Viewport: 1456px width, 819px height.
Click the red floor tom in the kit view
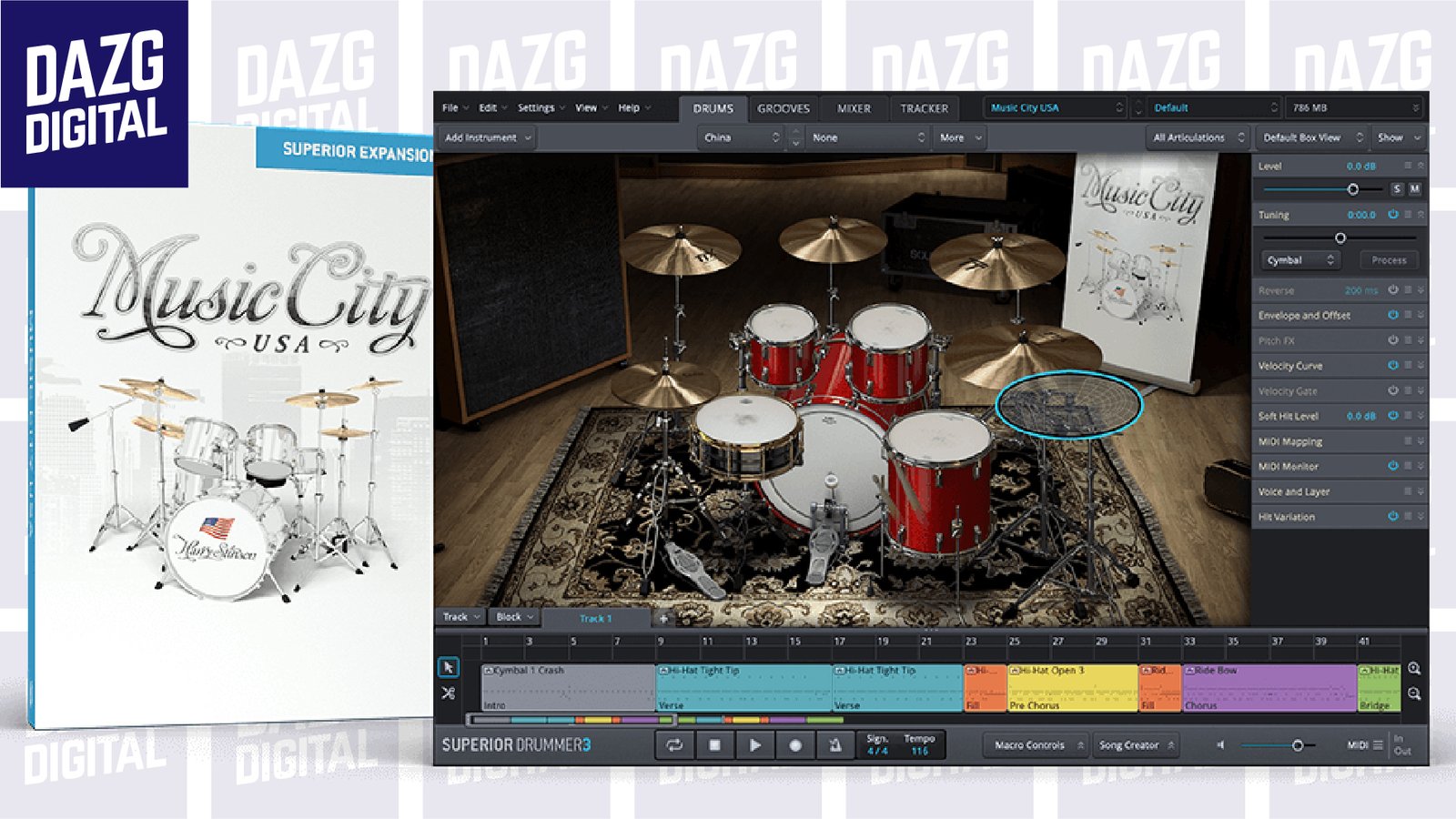pyautogui.click(x=939, y=482)
